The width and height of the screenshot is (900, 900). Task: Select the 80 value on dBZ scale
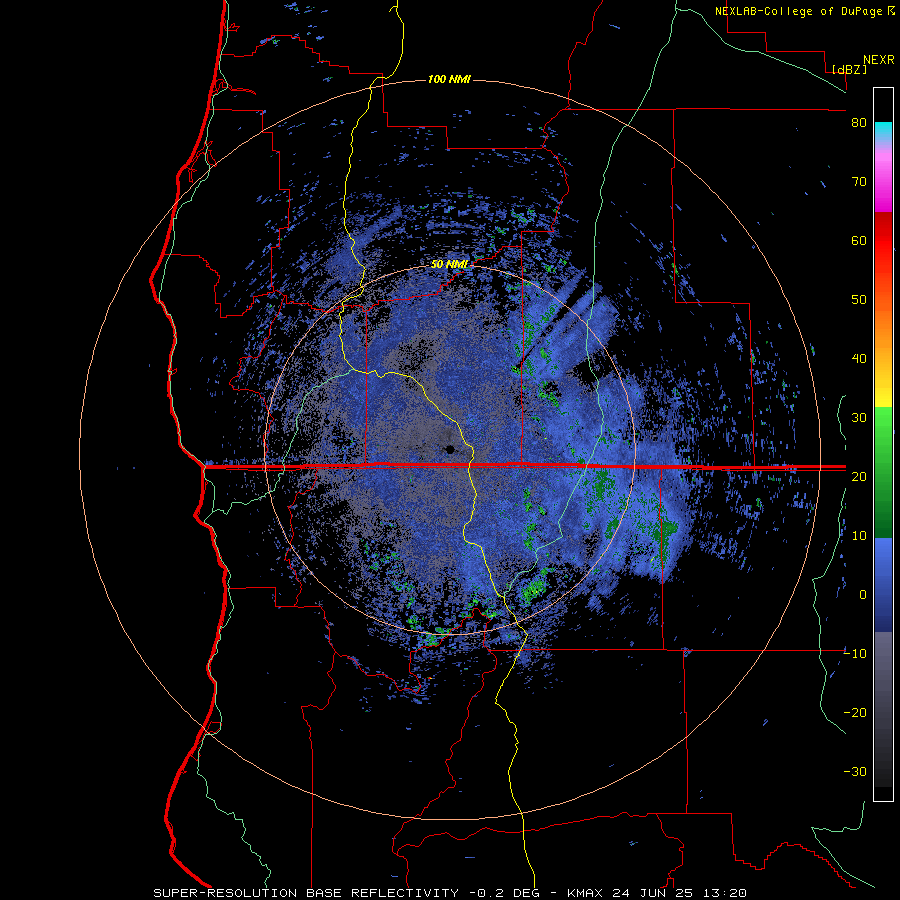(859, 122)
